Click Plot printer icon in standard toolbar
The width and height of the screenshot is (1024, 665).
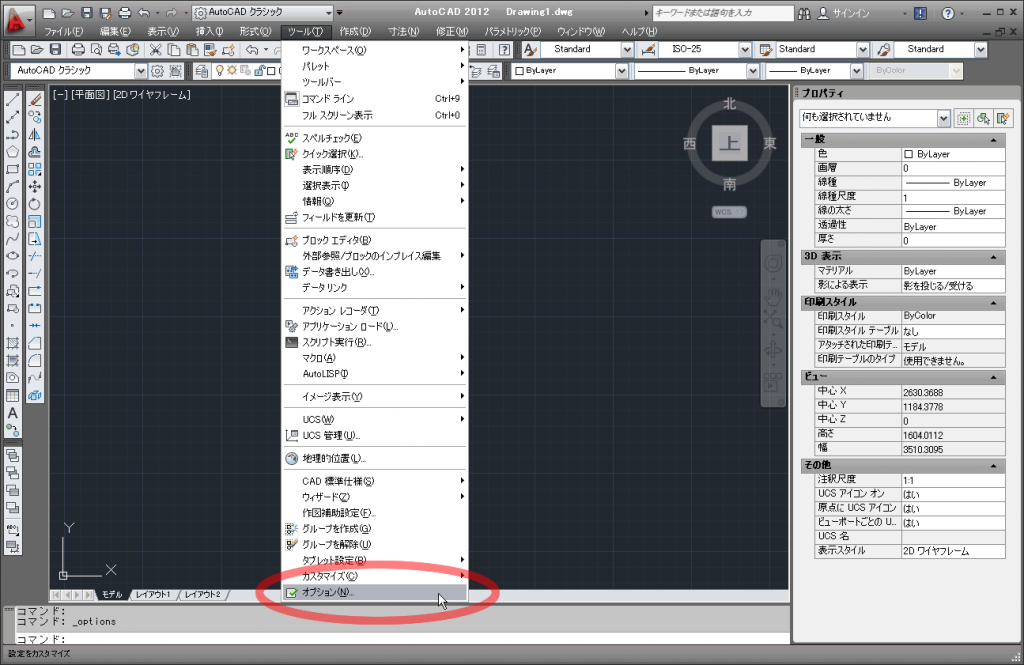[78, 50]
